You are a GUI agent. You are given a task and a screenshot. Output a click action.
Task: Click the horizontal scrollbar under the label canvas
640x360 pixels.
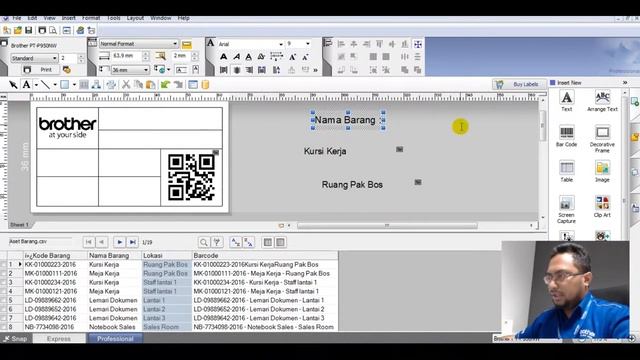click(x=387, y=226)
